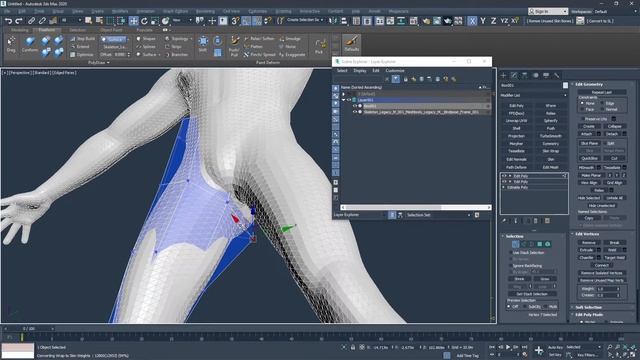Toggle visibility eye of Box001 row
This screenshot has width=640, height=360.
(x=355, y=106)
